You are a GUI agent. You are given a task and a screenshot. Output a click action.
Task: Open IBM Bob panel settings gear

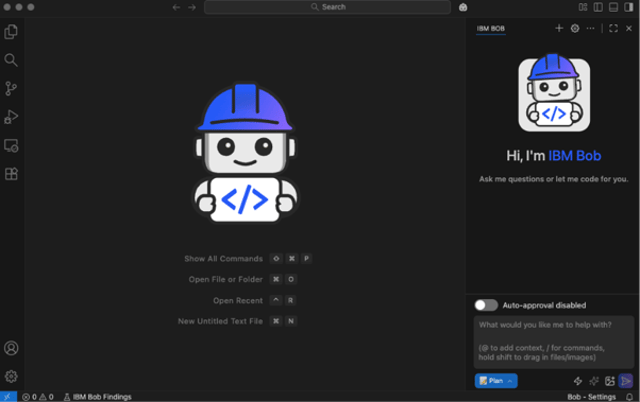[x=575, y=28]
